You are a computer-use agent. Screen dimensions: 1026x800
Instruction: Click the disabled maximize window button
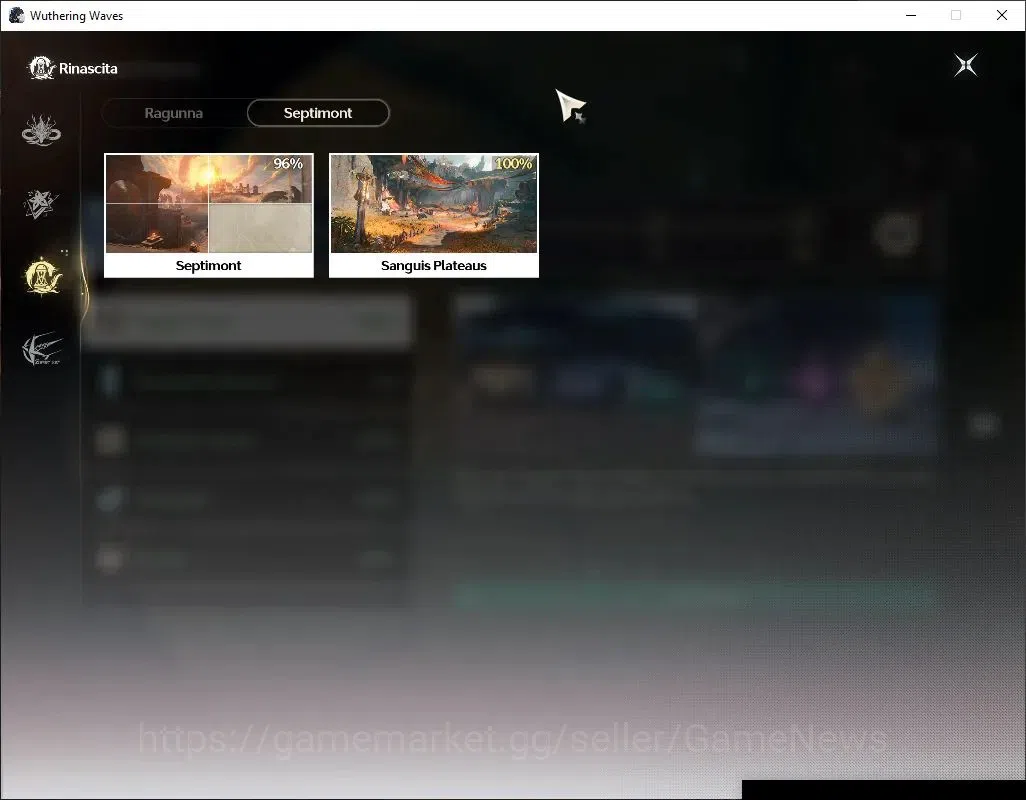956,15
